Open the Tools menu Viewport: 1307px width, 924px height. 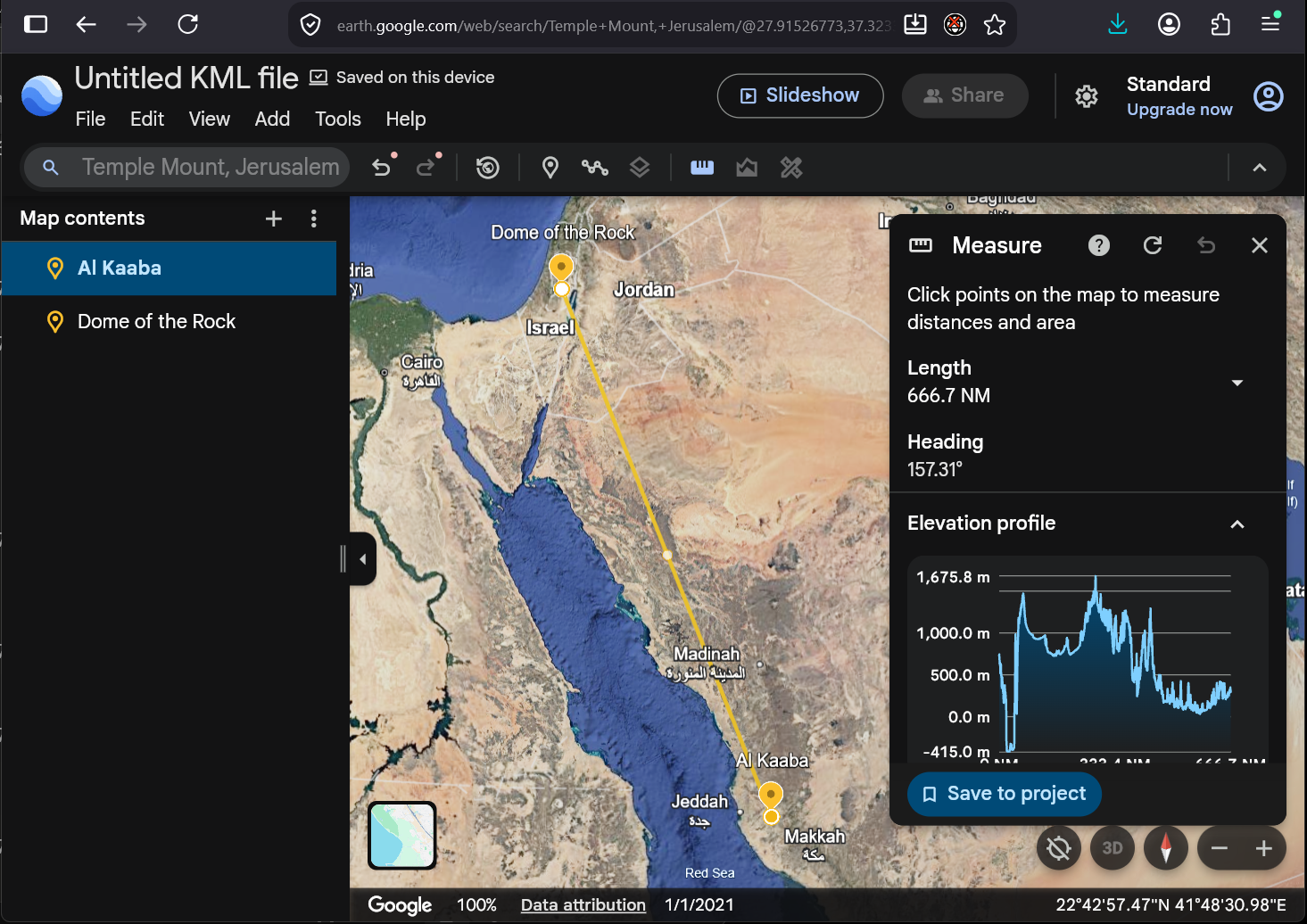pyautogui.click(x=338, y=119)
